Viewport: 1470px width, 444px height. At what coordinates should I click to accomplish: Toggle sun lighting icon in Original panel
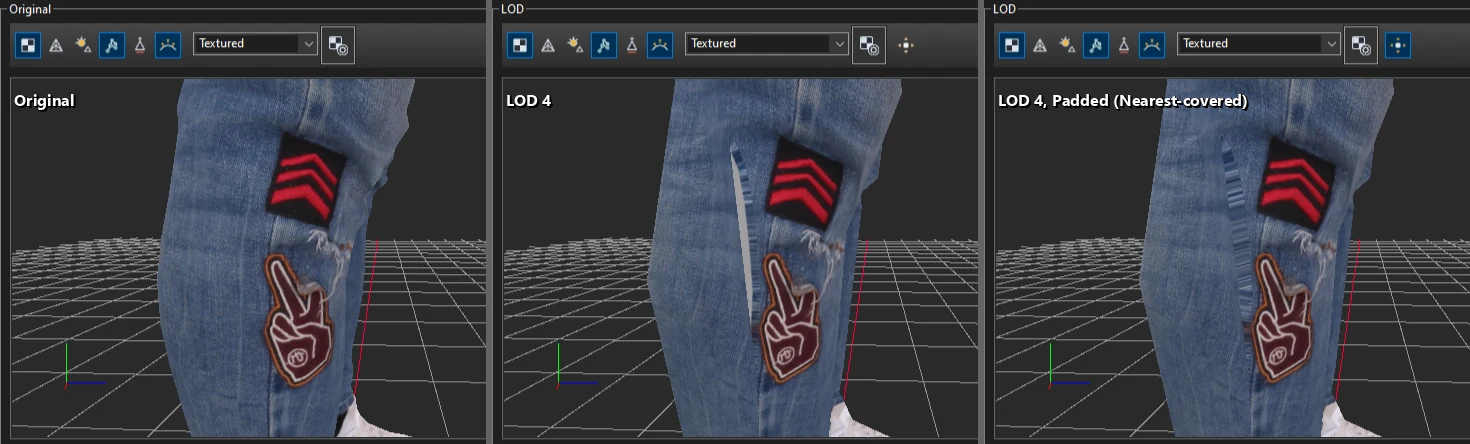[x=84, y=45]
